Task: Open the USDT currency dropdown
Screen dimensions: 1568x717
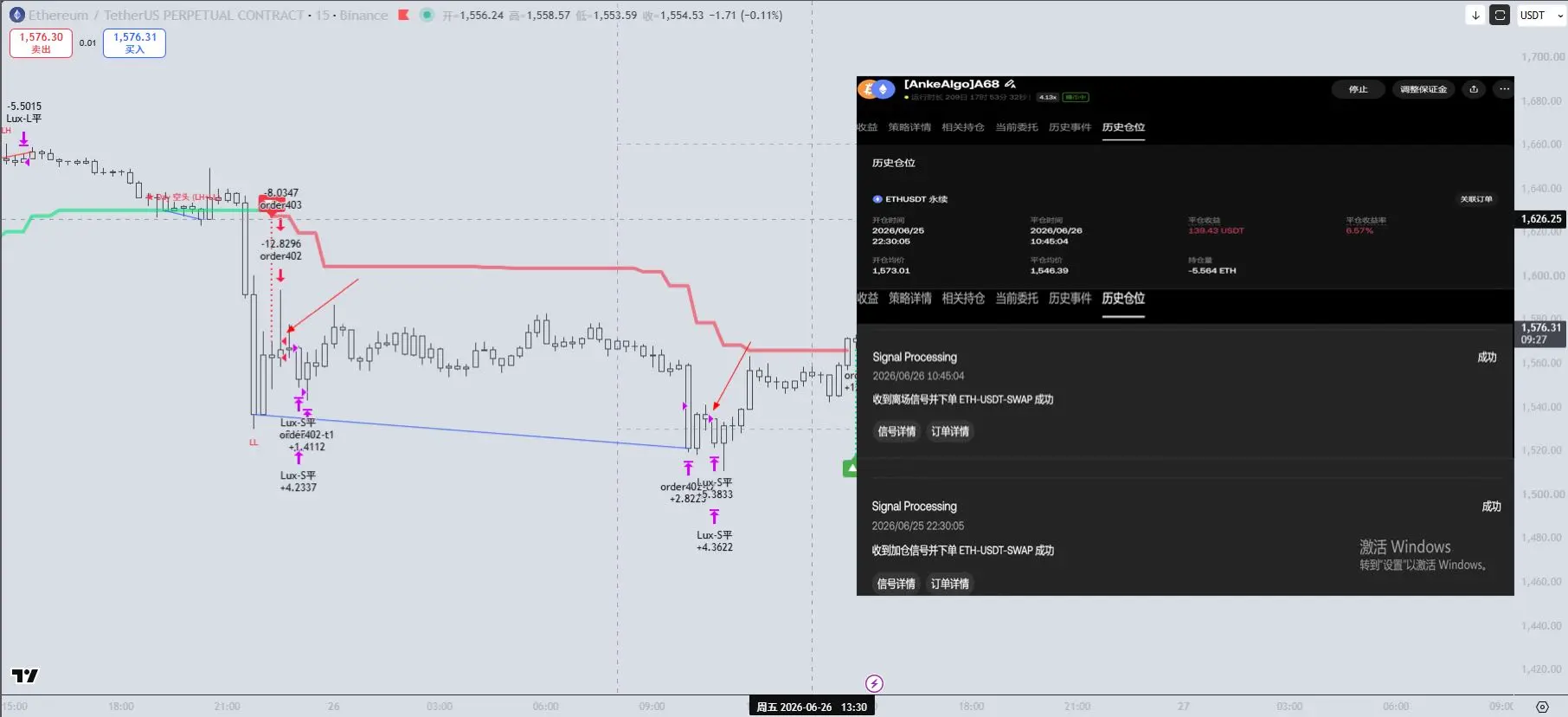Action: (x=1541, y=15)
